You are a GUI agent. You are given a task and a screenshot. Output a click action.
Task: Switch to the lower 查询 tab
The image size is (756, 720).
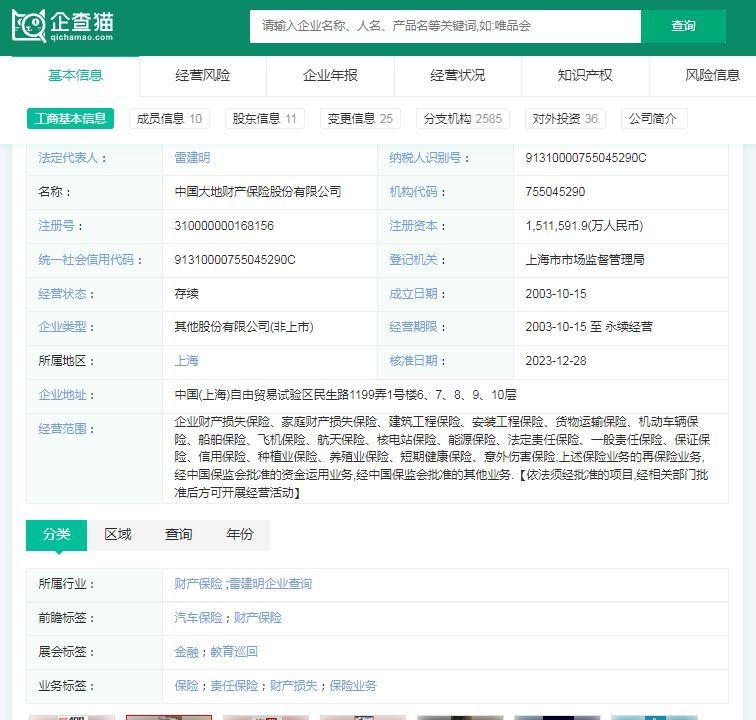tap(178, 534)
